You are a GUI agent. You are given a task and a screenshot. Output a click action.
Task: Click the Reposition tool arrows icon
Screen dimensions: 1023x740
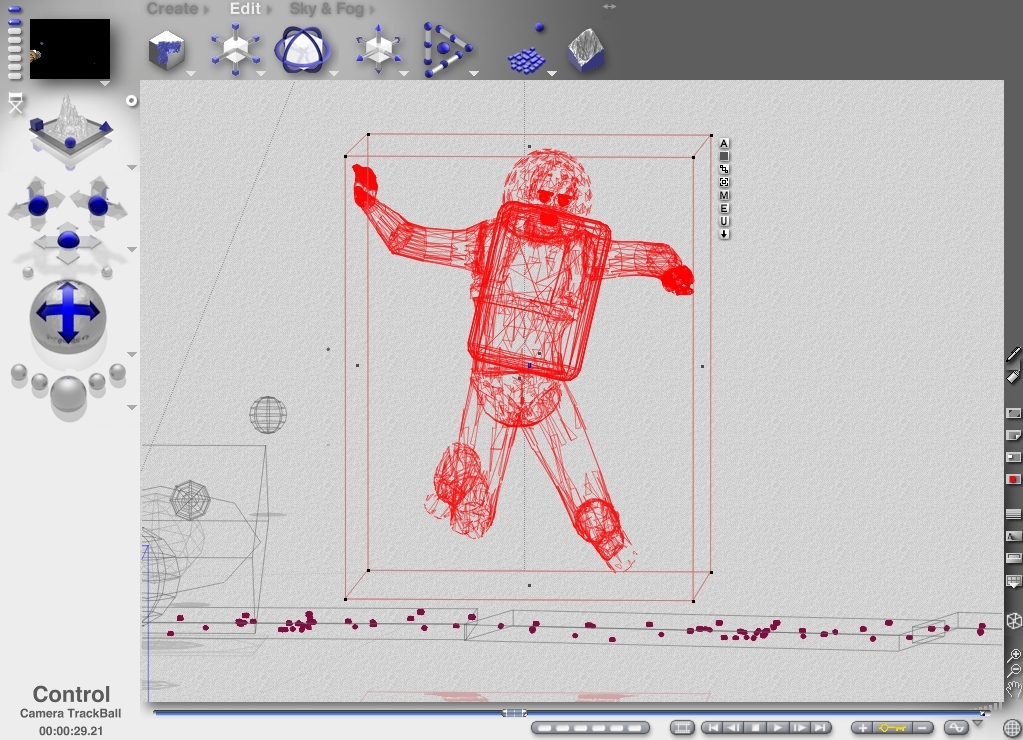(x=378, y=49)
